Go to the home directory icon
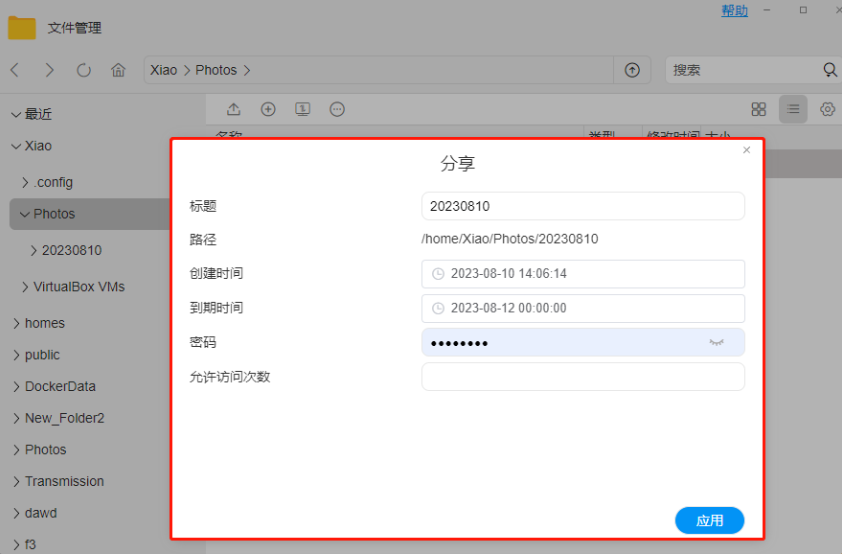842x554 pixels. point(118,70)
